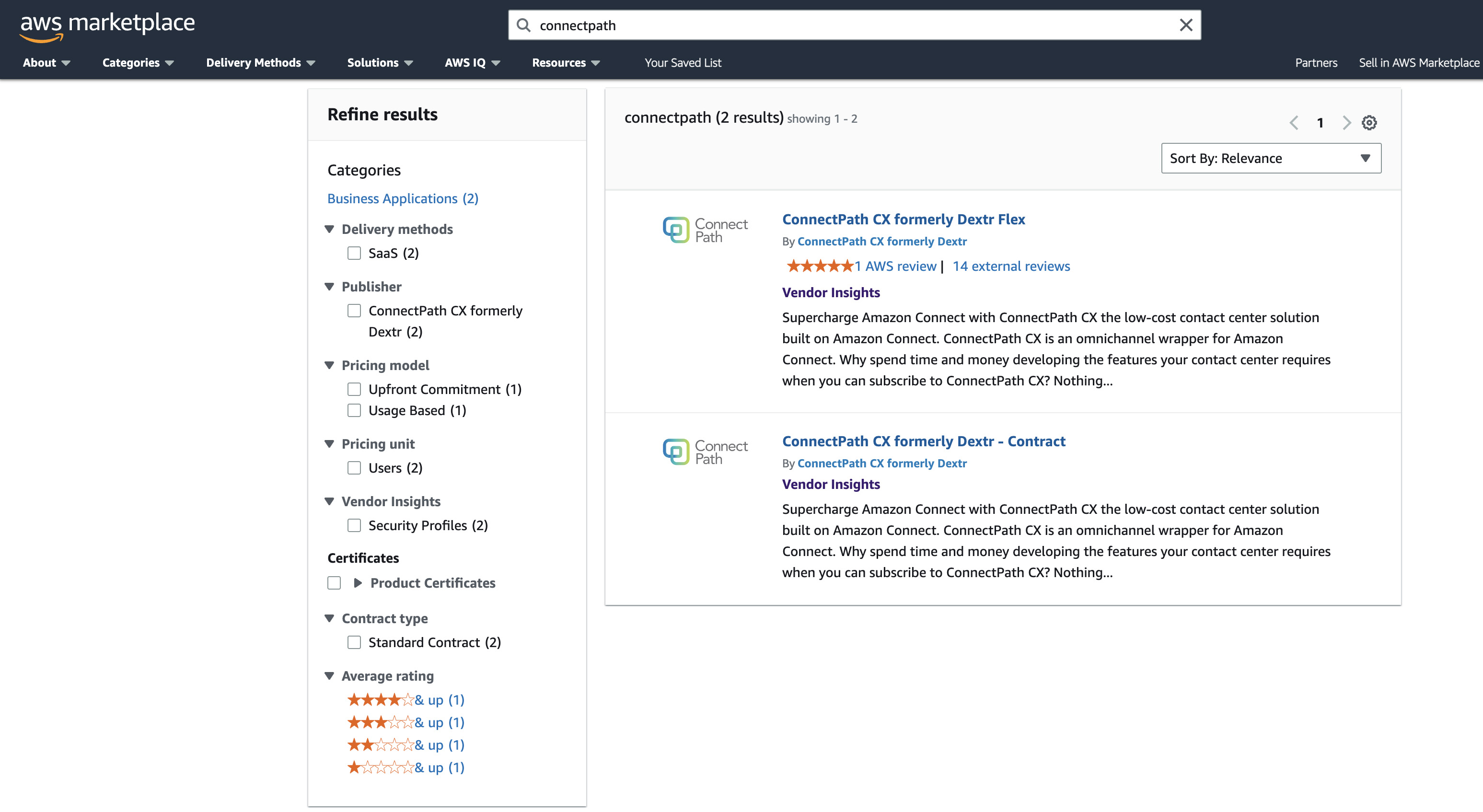Open the Delivery Methods menu
The width and height of the screenshot is (1483, 812).
point(261,63)
